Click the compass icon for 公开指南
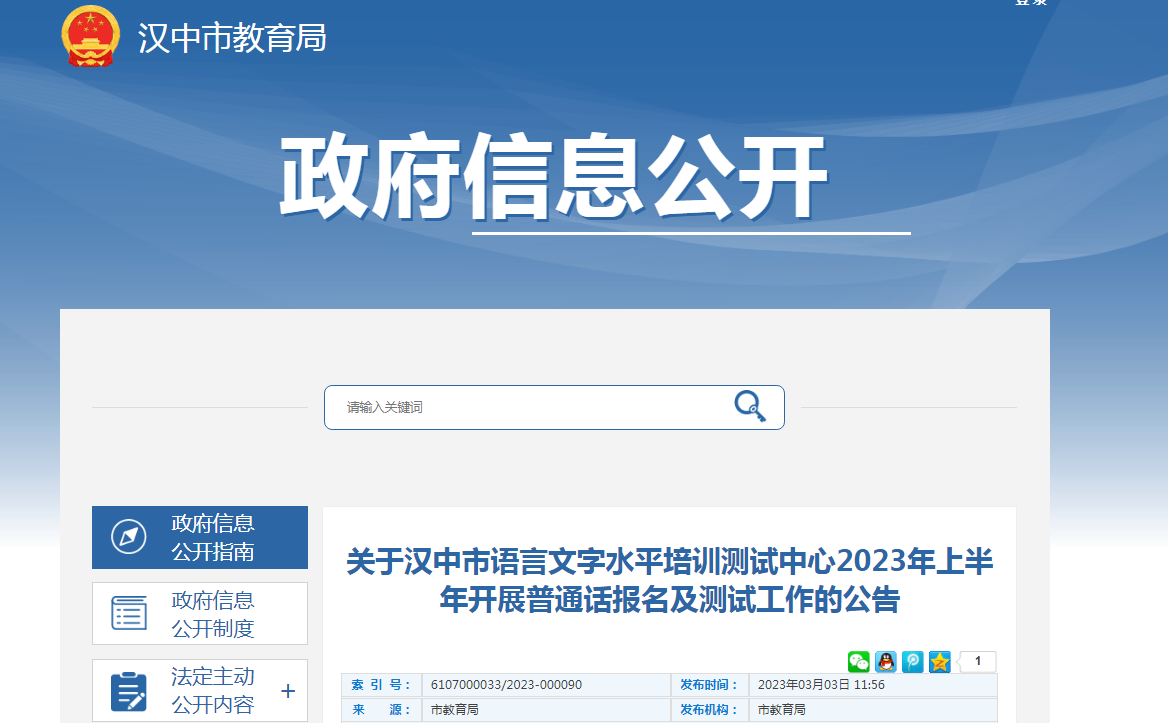Screen dimensions: 1168x723 [x=129, y=537]
